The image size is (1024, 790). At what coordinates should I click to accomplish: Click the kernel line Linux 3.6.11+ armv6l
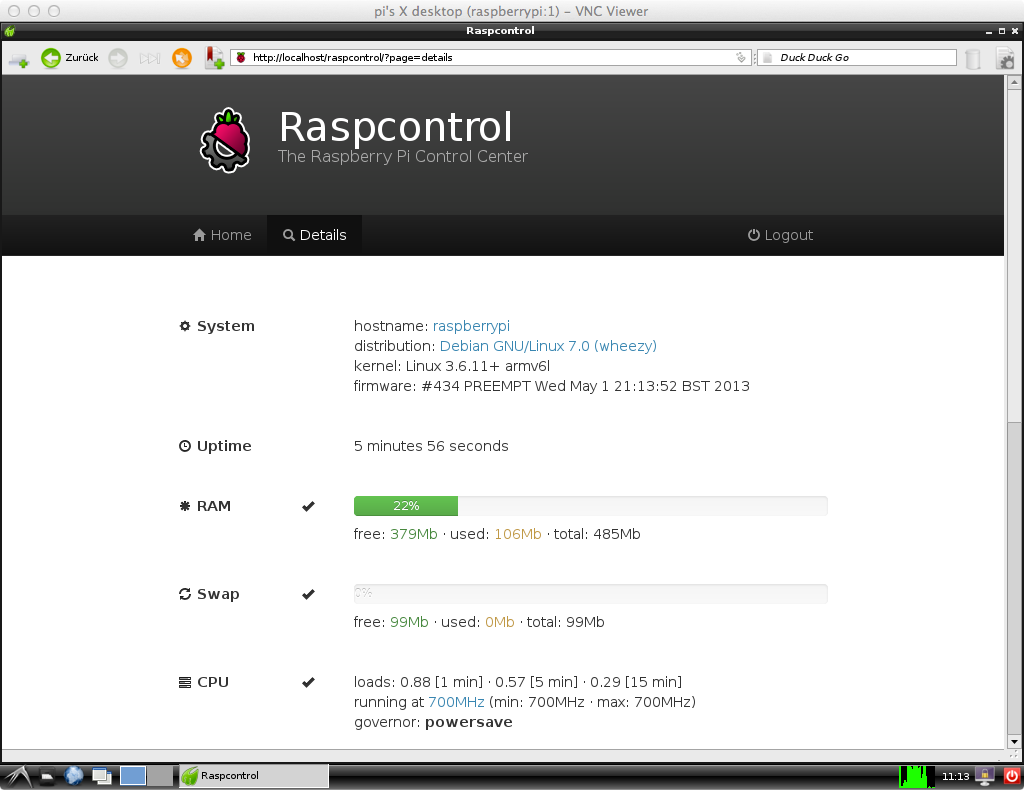click(452, 366)
